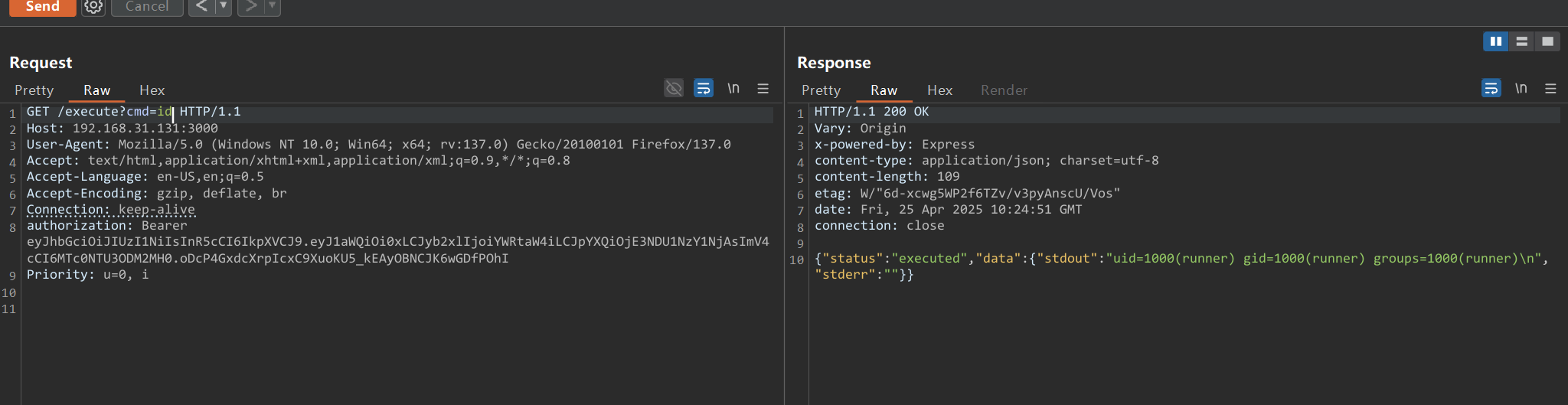The image size is (1568, 405).
Task: Toggle word wrap icon in Response panel
Action: pos(1491,88)
